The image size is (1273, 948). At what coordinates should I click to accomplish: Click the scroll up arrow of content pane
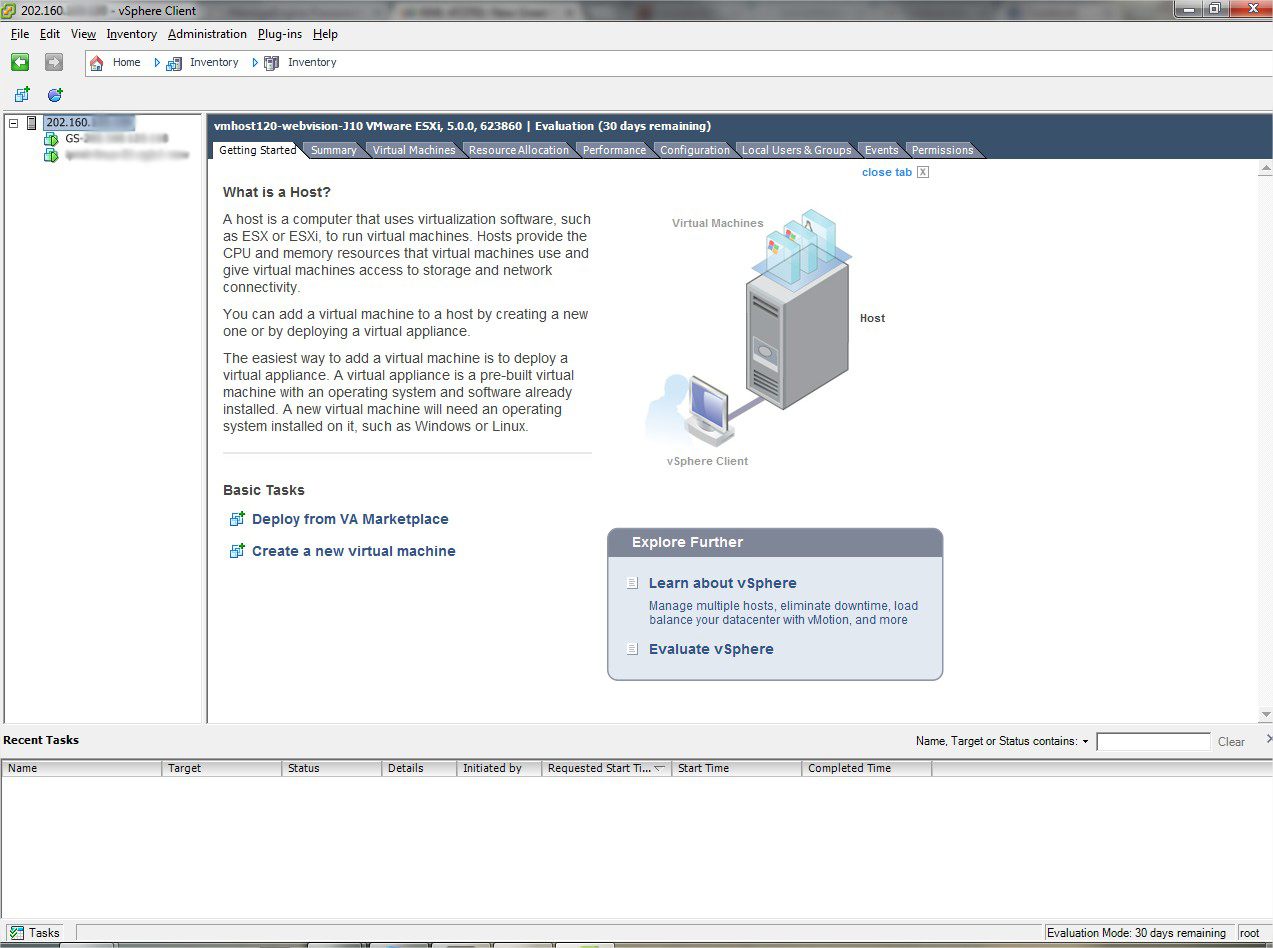pyautogui.click(x=1266, y=168)
